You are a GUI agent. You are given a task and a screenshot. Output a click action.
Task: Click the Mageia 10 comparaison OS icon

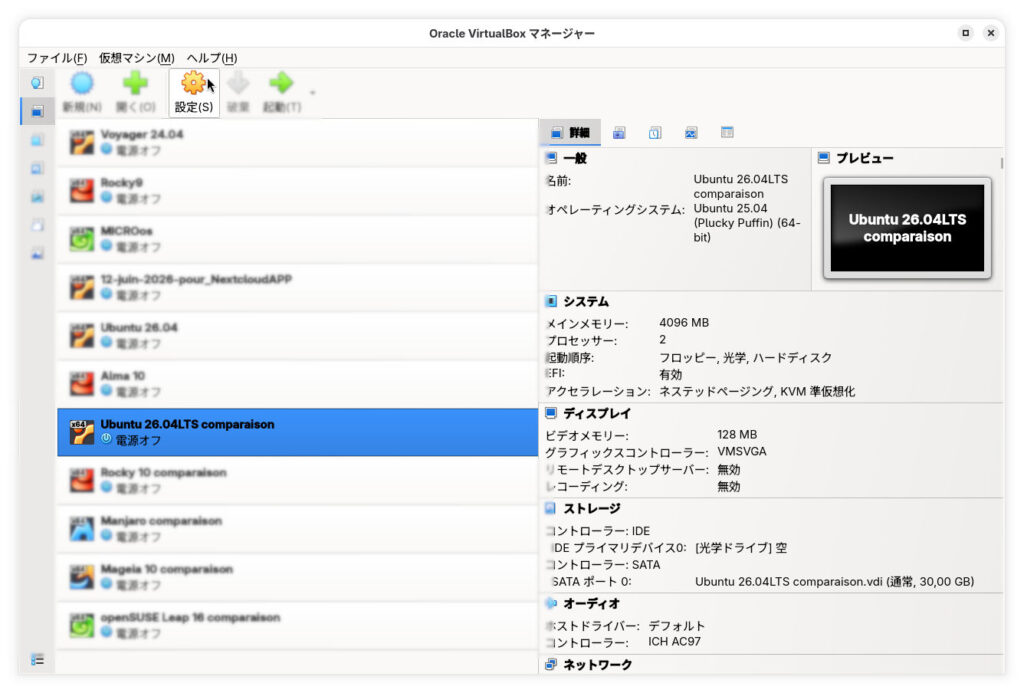[82, 577]
